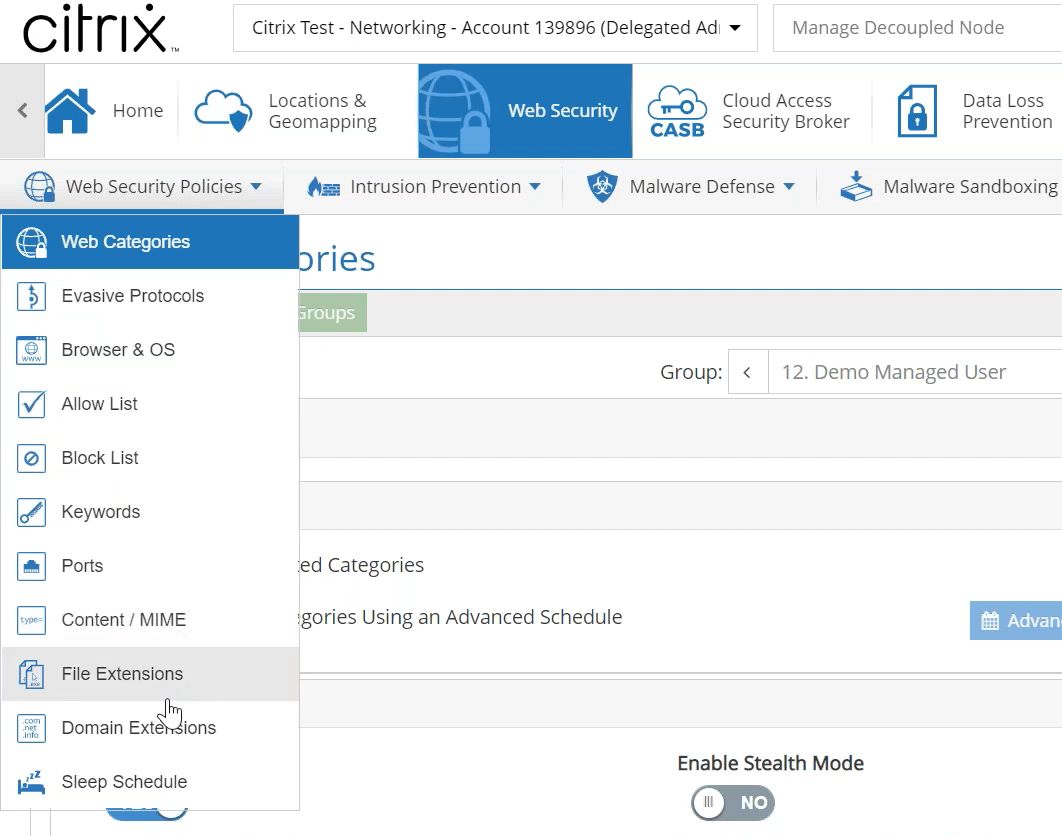1062x836 pixels.
Task: Click the Home house icon
Action: (x=70, y=111)
